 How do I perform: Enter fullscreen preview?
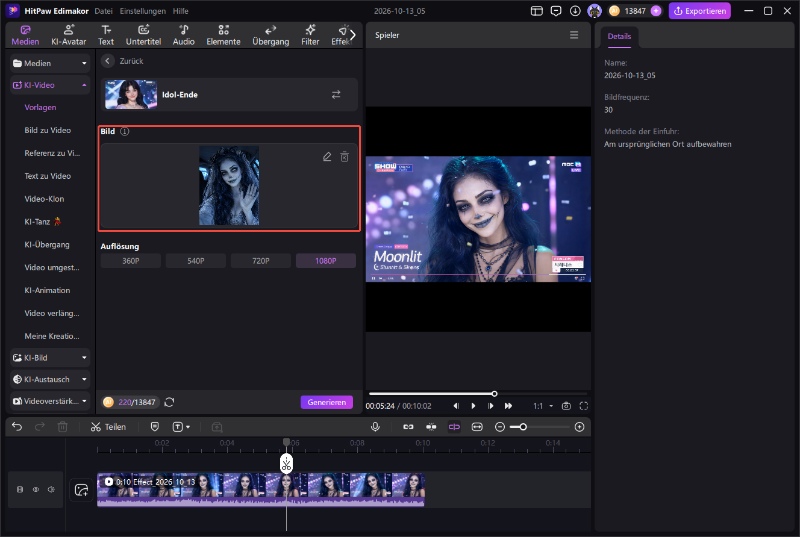point(584,406)
